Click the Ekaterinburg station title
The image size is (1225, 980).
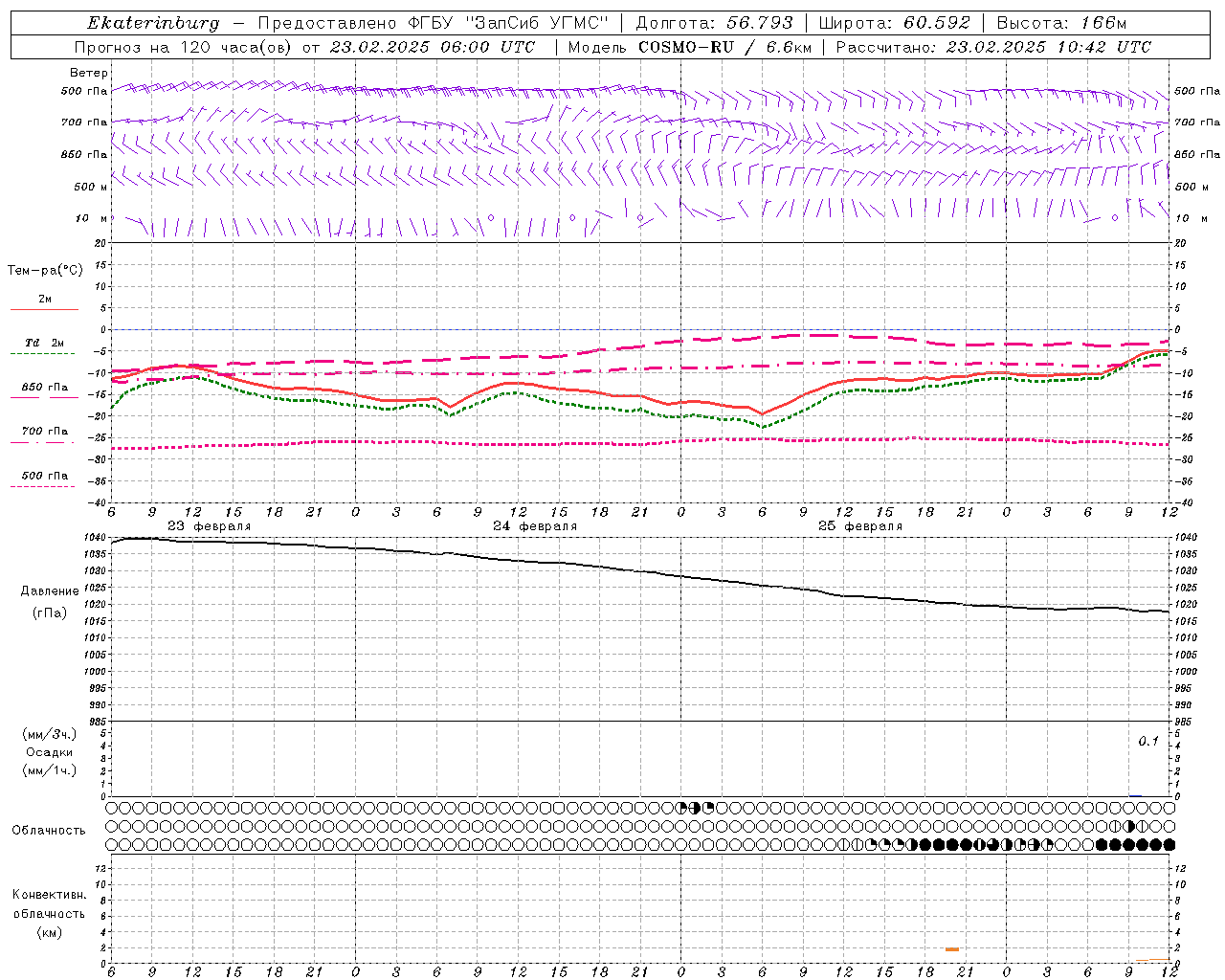(x=153, y=23)
